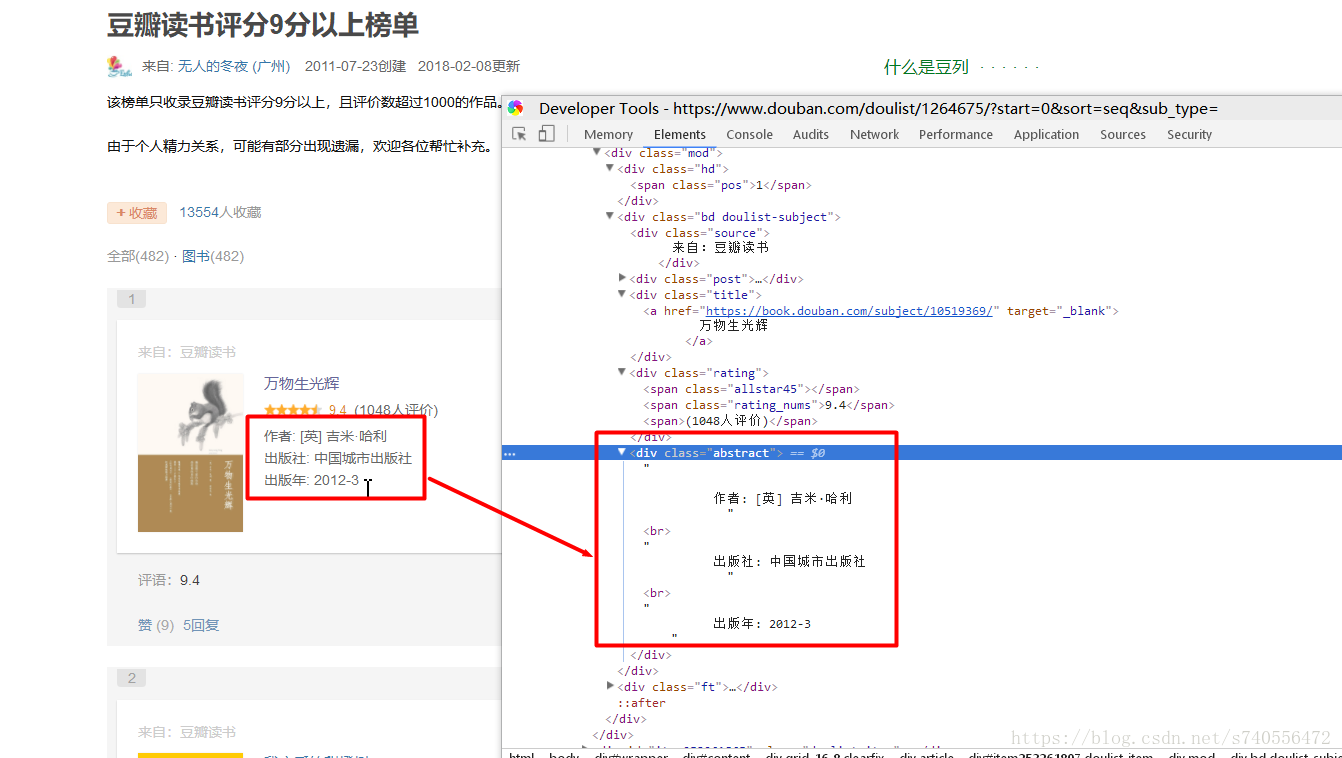Click the 什么是豆列 link
This screenshot has height=758, width=1342.
926,67
